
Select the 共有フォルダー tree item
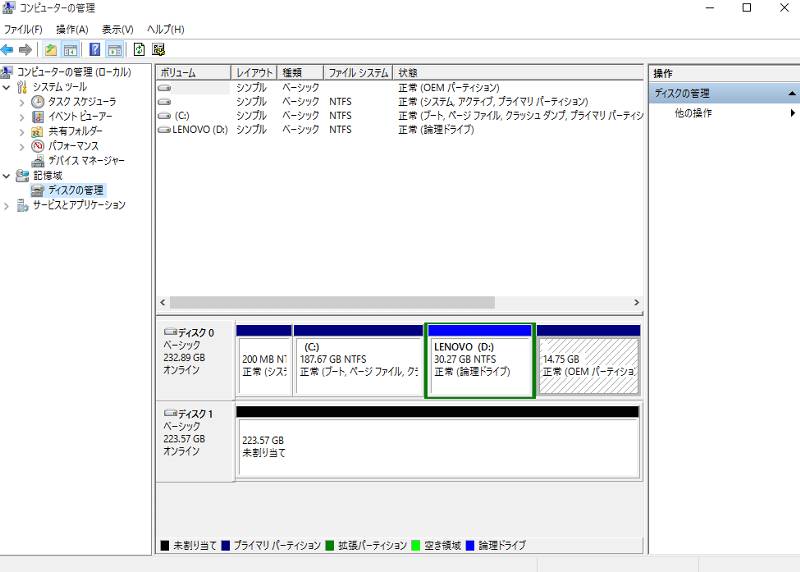(75, 131)
